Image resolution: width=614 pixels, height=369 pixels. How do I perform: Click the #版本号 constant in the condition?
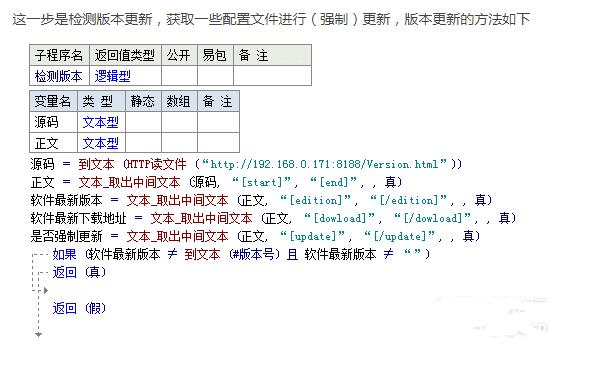253,254
